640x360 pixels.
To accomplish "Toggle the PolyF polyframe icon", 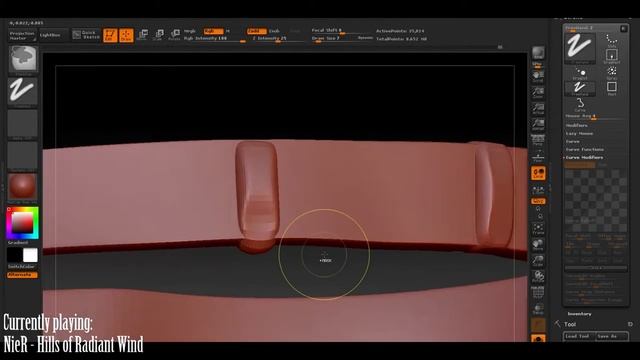I will coord(538,292).
